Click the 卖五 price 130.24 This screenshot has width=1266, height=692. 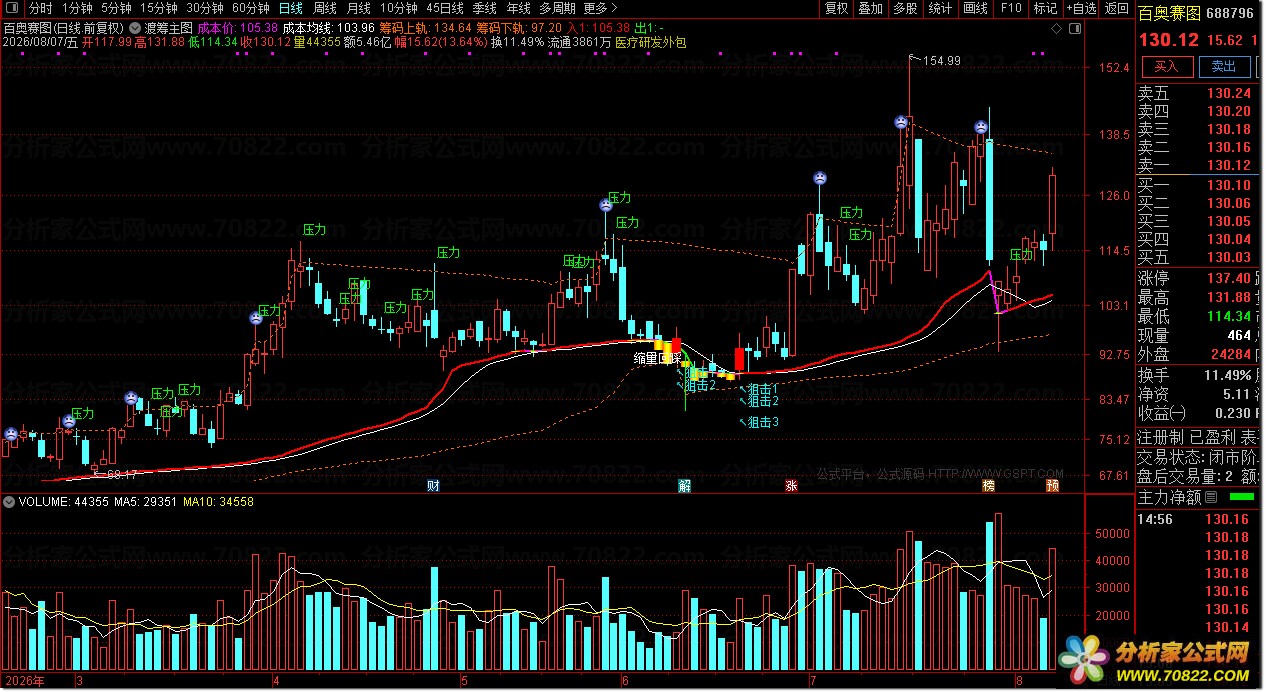pos(1228,93)
